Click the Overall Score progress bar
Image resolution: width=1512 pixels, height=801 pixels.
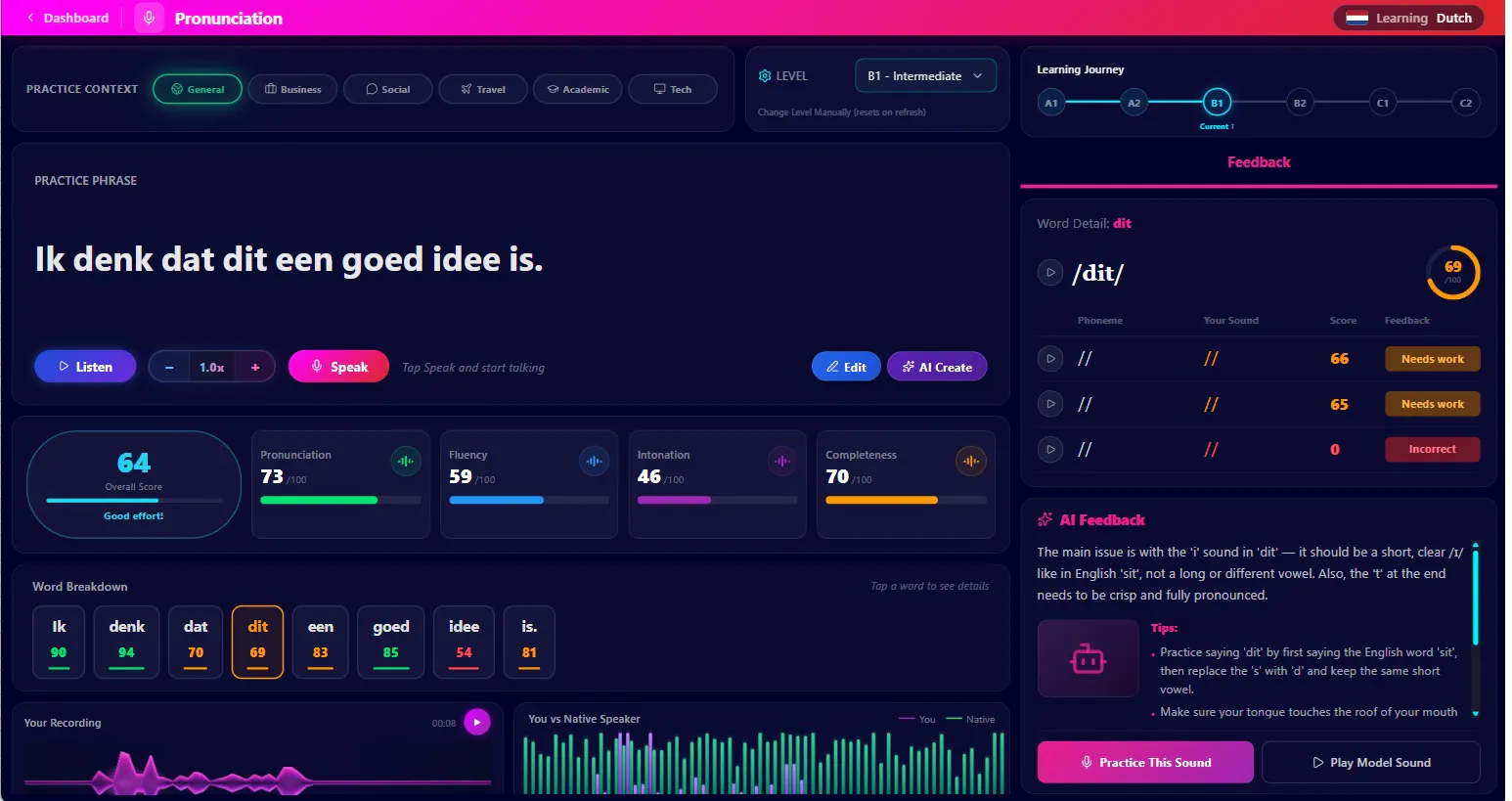[134, 500]
